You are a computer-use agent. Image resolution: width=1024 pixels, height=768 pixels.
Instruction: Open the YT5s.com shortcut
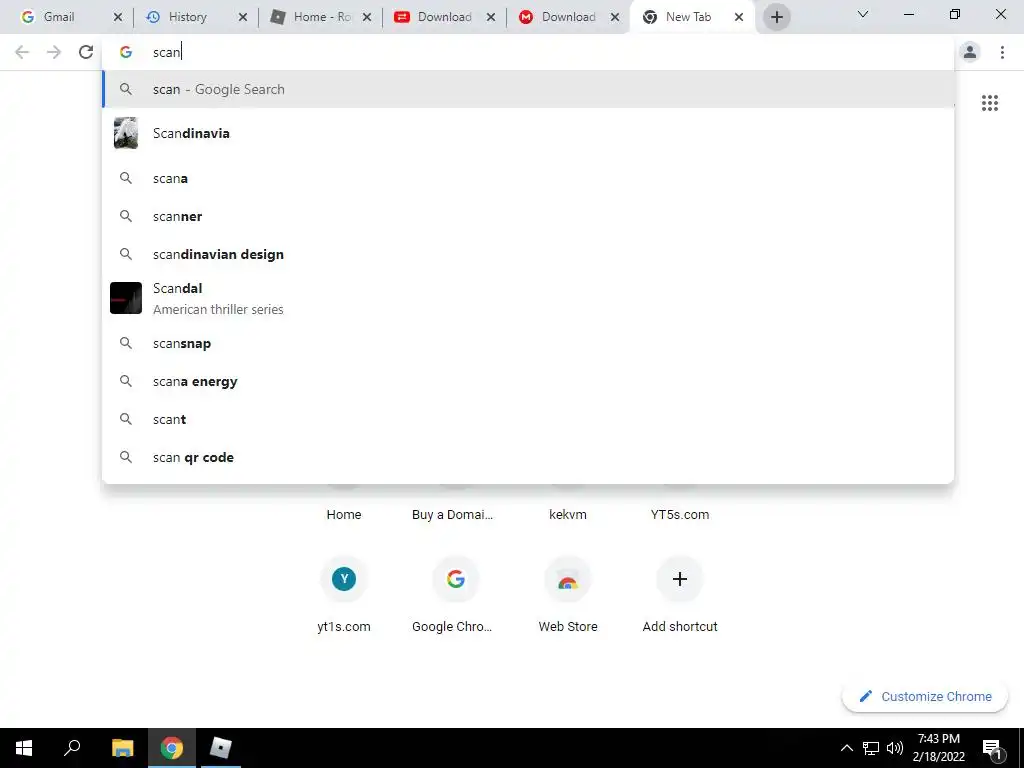tap(680, 515)
